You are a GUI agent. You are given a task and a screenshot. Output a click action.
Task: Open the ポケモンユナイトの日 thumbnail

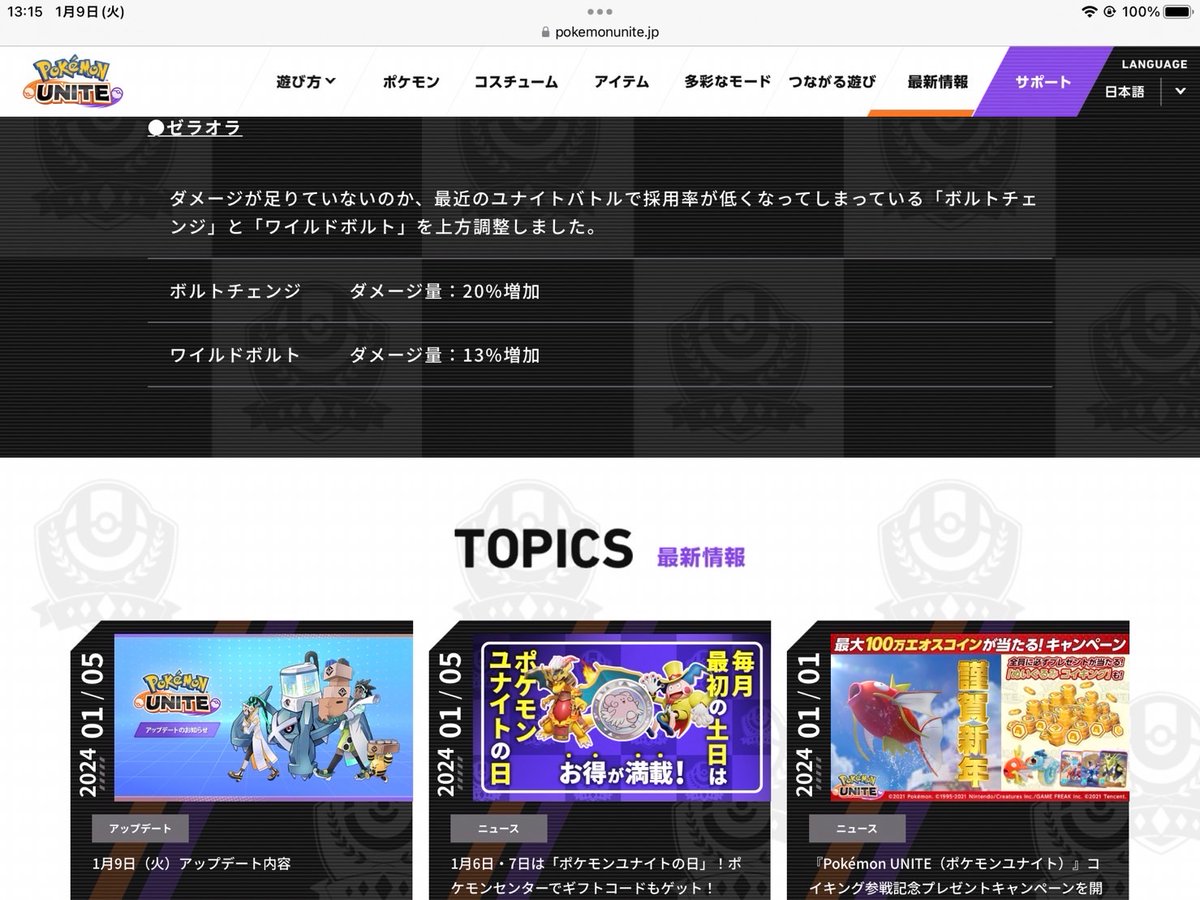pos(622,717)
